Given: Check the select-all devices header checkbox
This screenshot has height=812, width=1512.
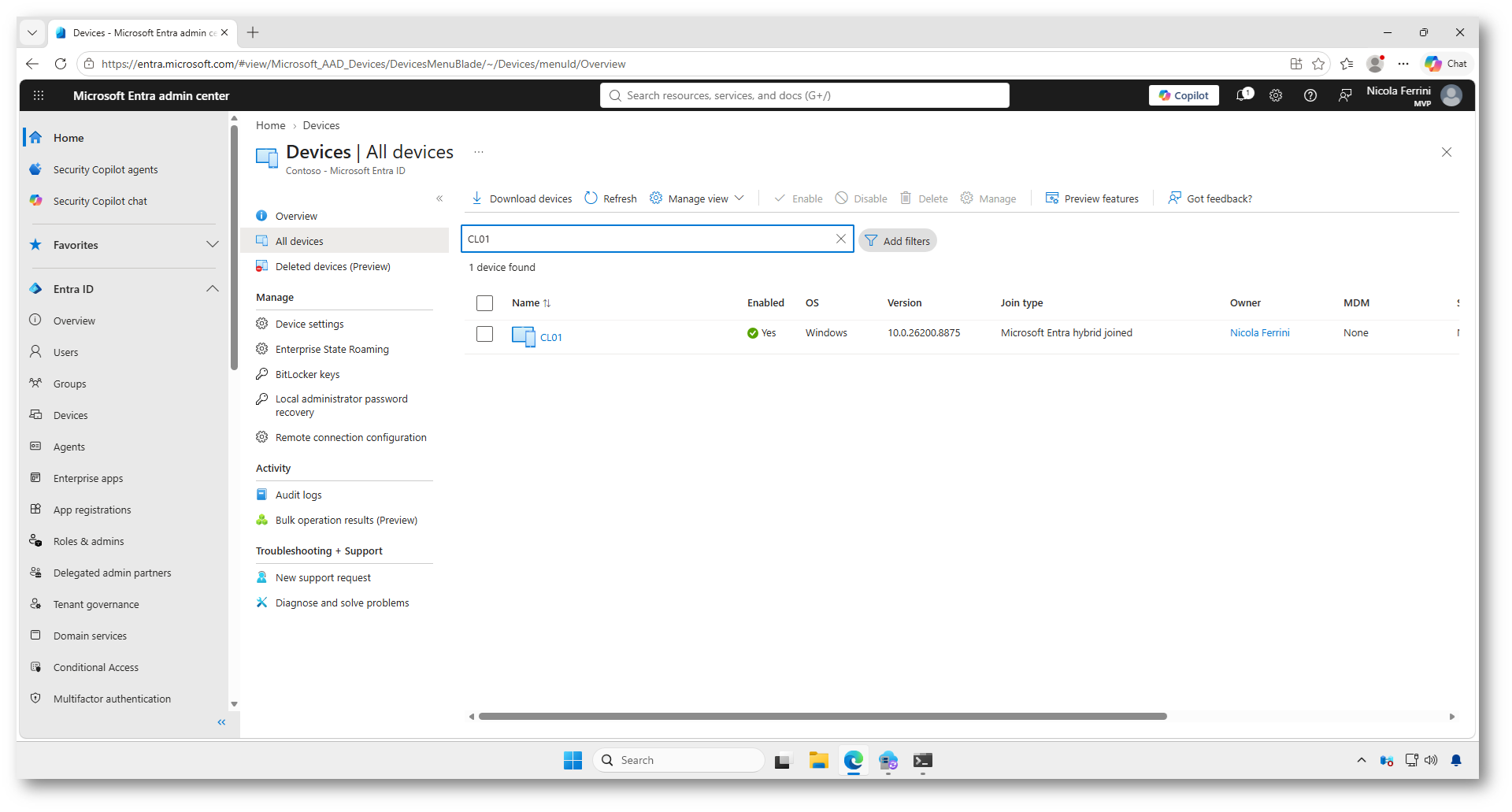Looking at the screenshot, I should coord(485,303).
